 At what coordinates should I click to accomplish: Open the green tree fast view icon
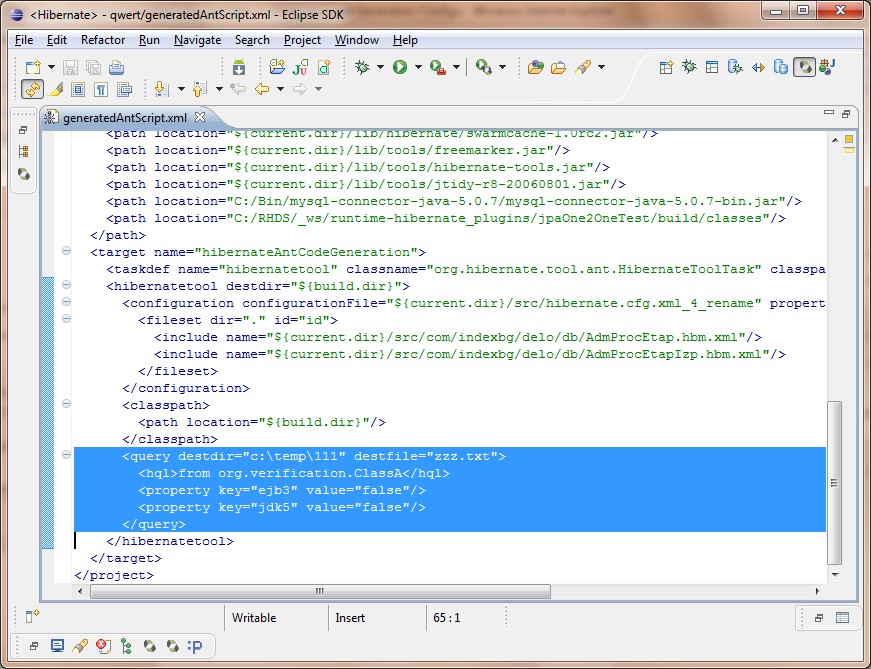click(x=127, y=646)
